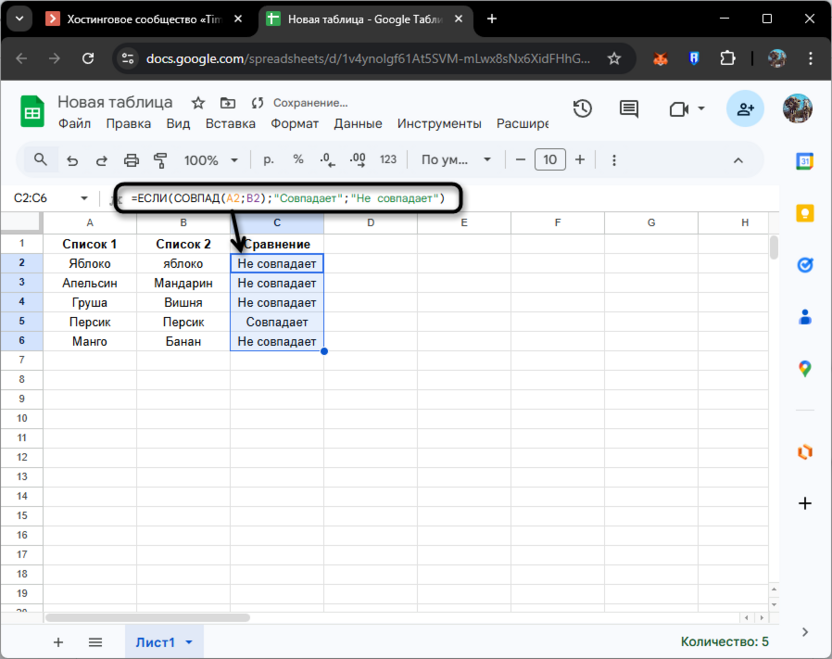The width and height of the screenshot is (832, 659).
Task: Move document to folder icon
Action: tap(228, 103)
